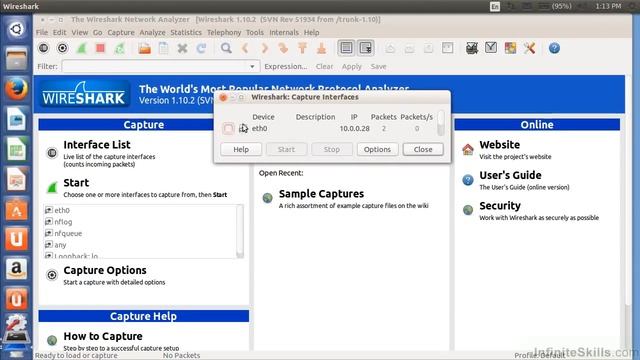Open the Edit menu
This screenshot has width=640, height=360.
59,32
